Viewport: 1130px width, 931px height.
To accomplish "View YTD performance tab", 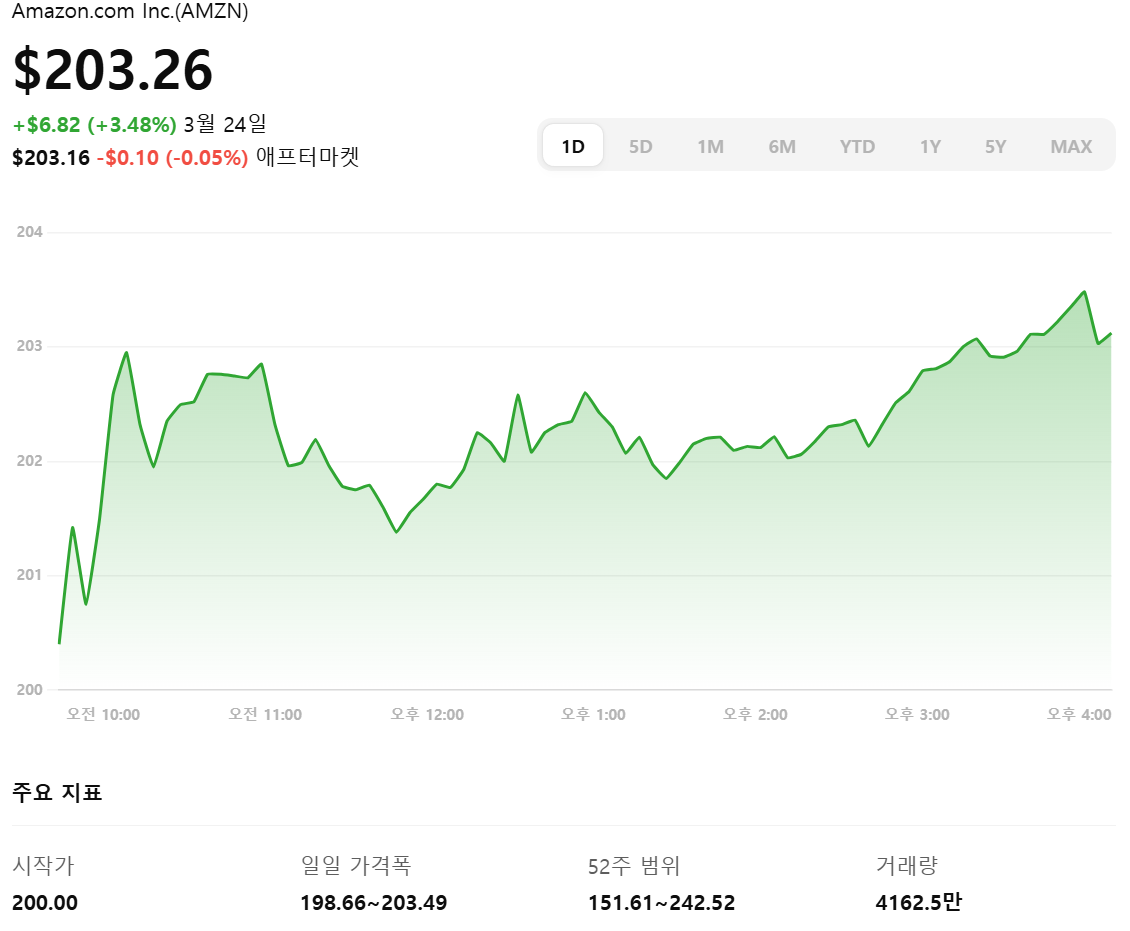I will click(x=857, y=146).
